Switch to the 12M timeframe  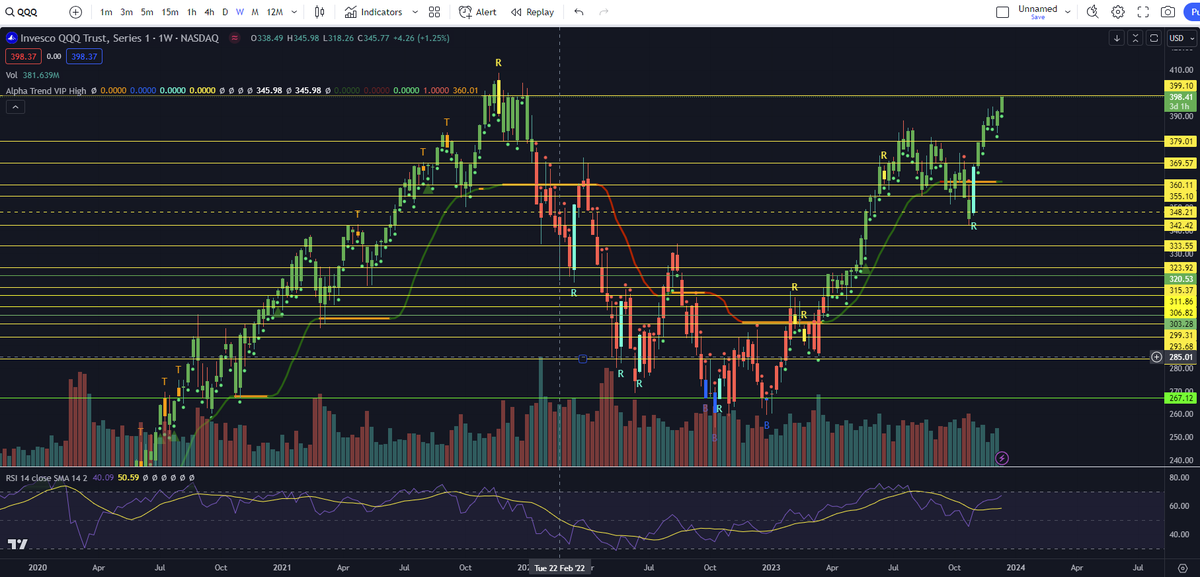point(275,12)
